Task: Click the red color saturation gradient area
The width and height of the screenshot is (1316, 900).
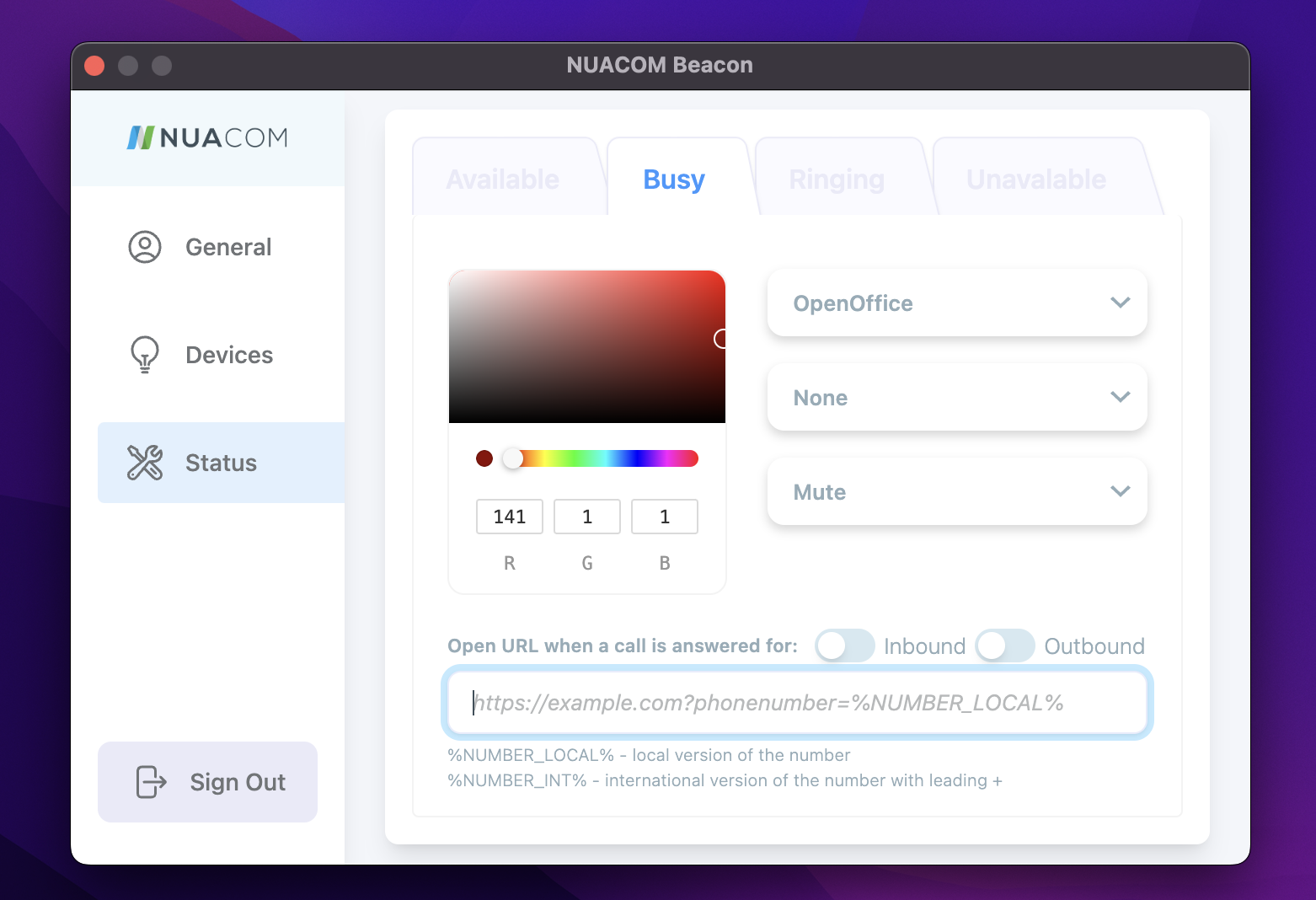Action: [587, 346]
